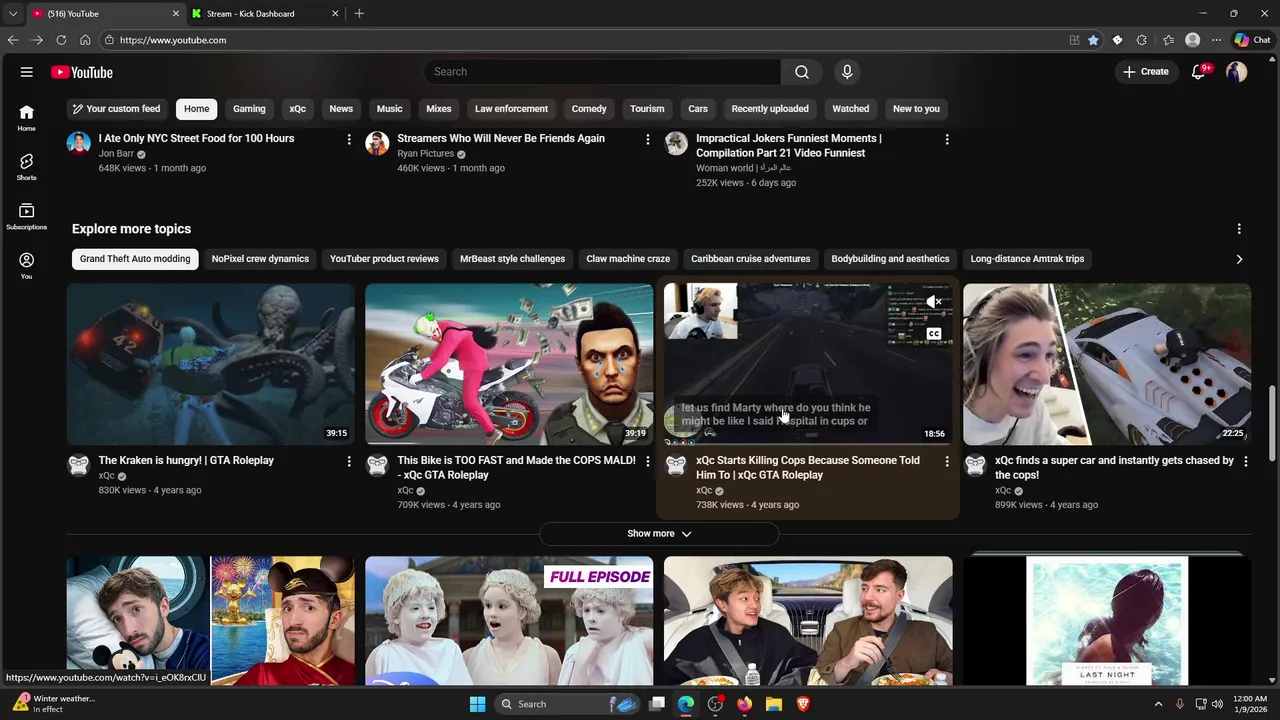Screen dimensions: 1280x720
Task: Open Jon Barr channel avatar
Action: (x=79, y=143)
